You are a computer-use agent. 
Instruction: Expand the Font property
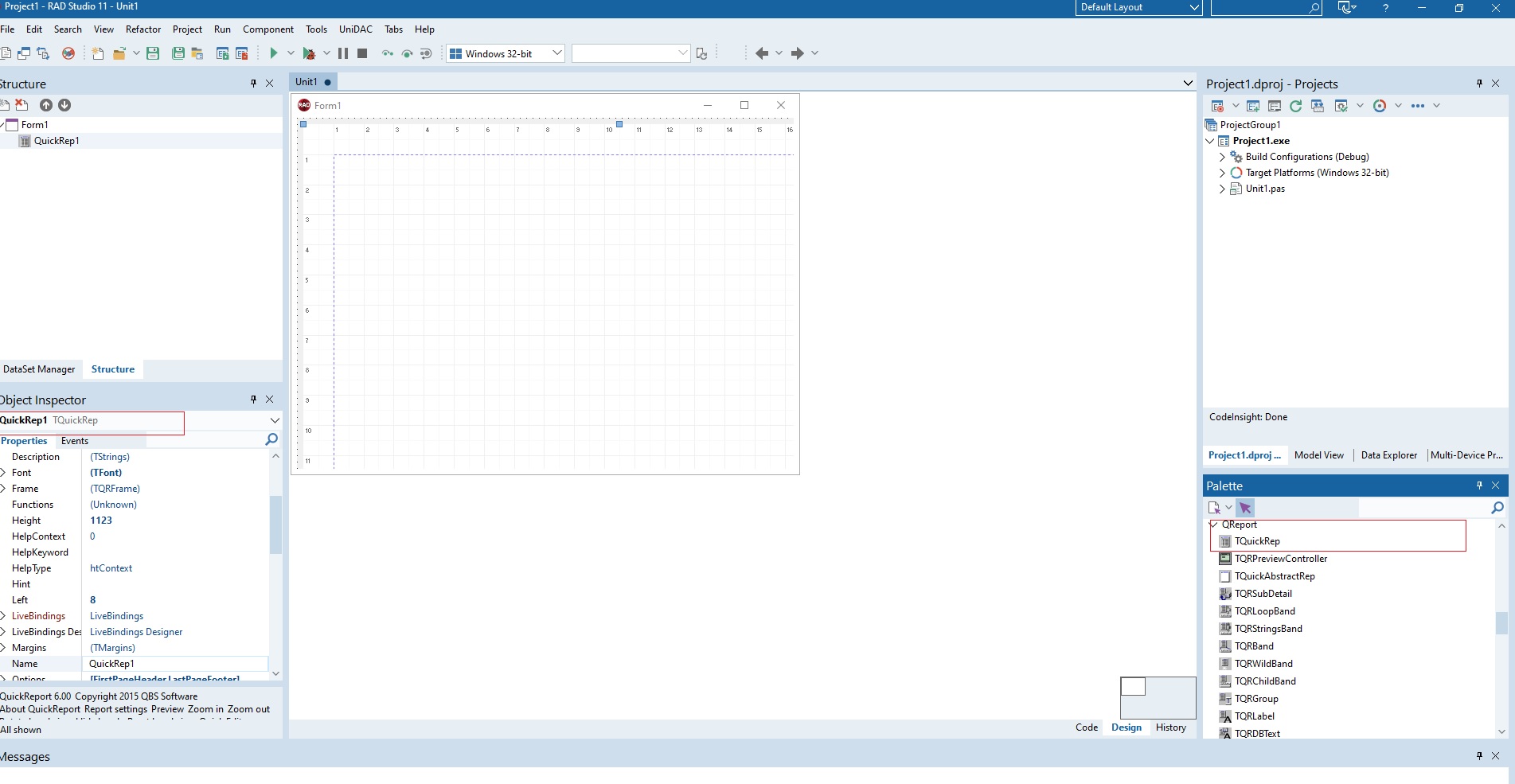coord(4,473)
